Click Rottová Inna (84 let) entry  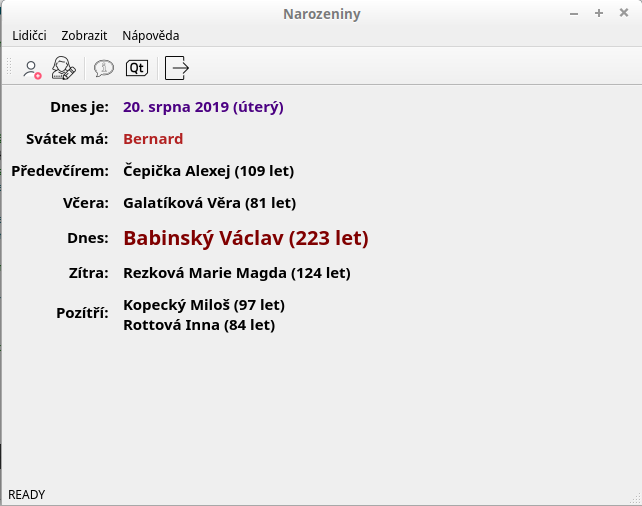[x=199, y=325]
